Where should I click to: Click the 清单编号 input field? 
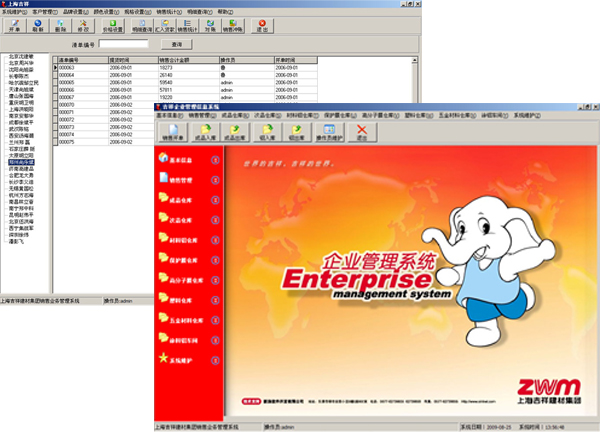[125, 44]
